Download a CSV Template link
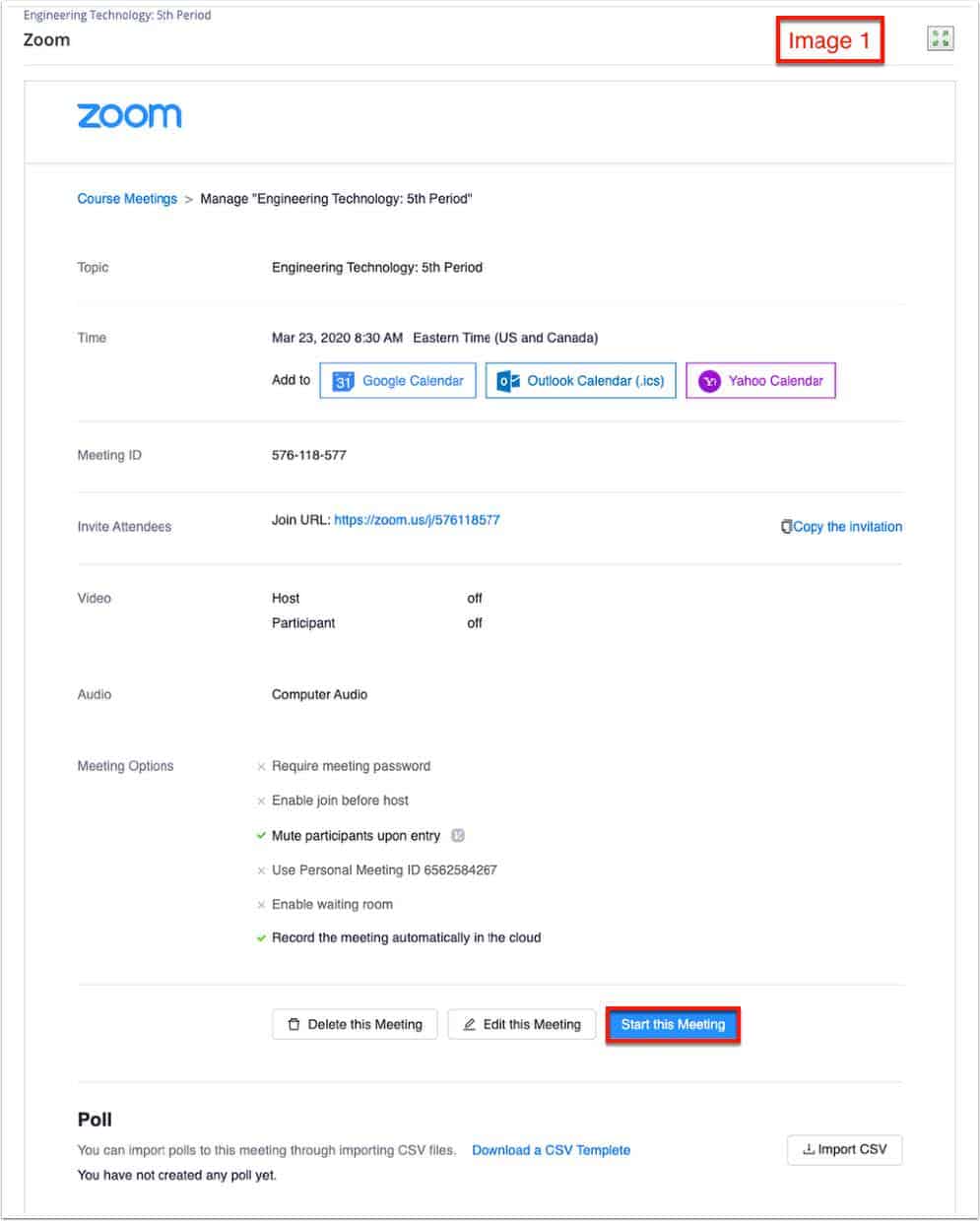The height and width of the screenshot is (1221, 980). point(552,1150)
